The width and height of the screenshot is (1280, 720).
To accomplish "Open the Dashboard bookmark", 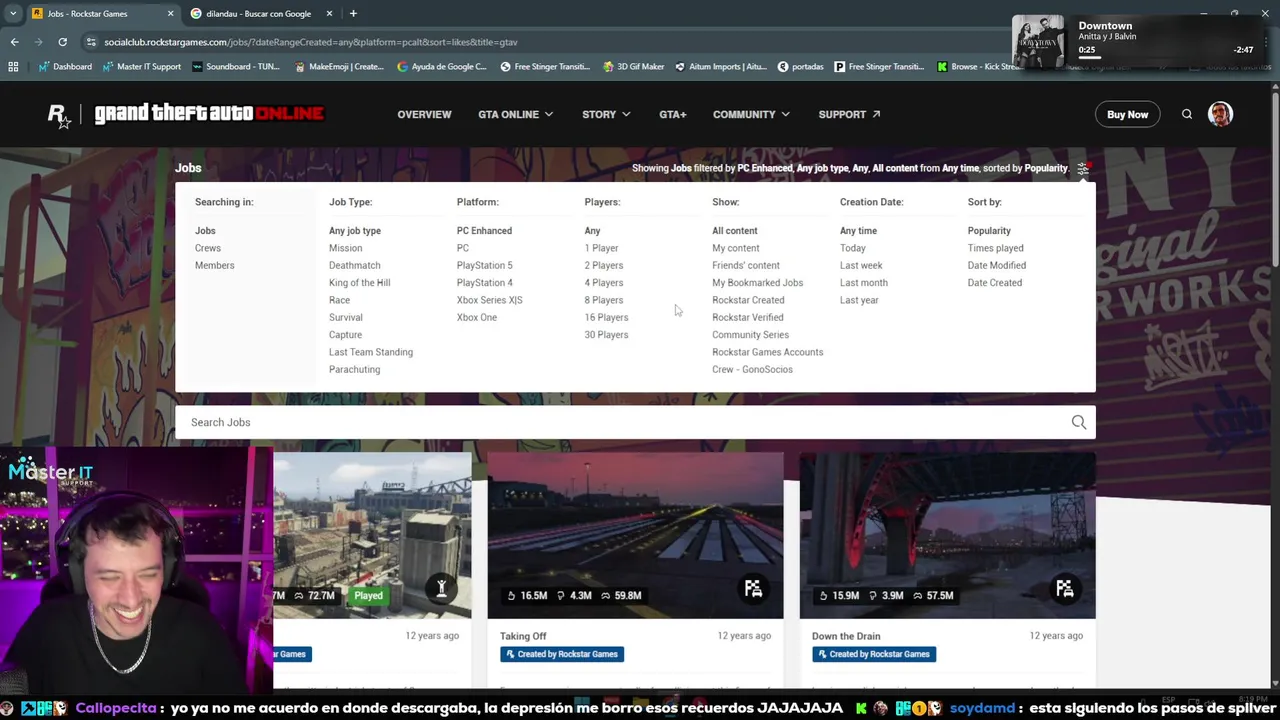I will click(65, 67).
